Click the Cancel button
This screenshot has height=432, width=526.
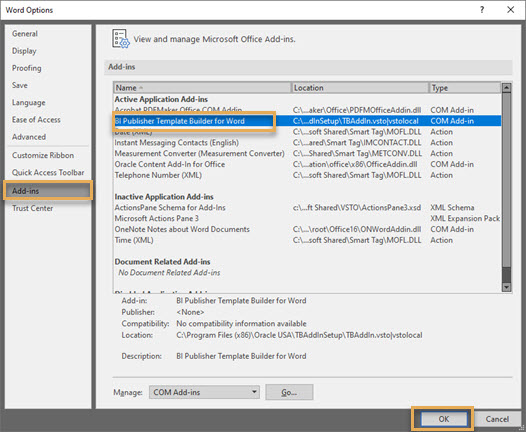[497, 419]
